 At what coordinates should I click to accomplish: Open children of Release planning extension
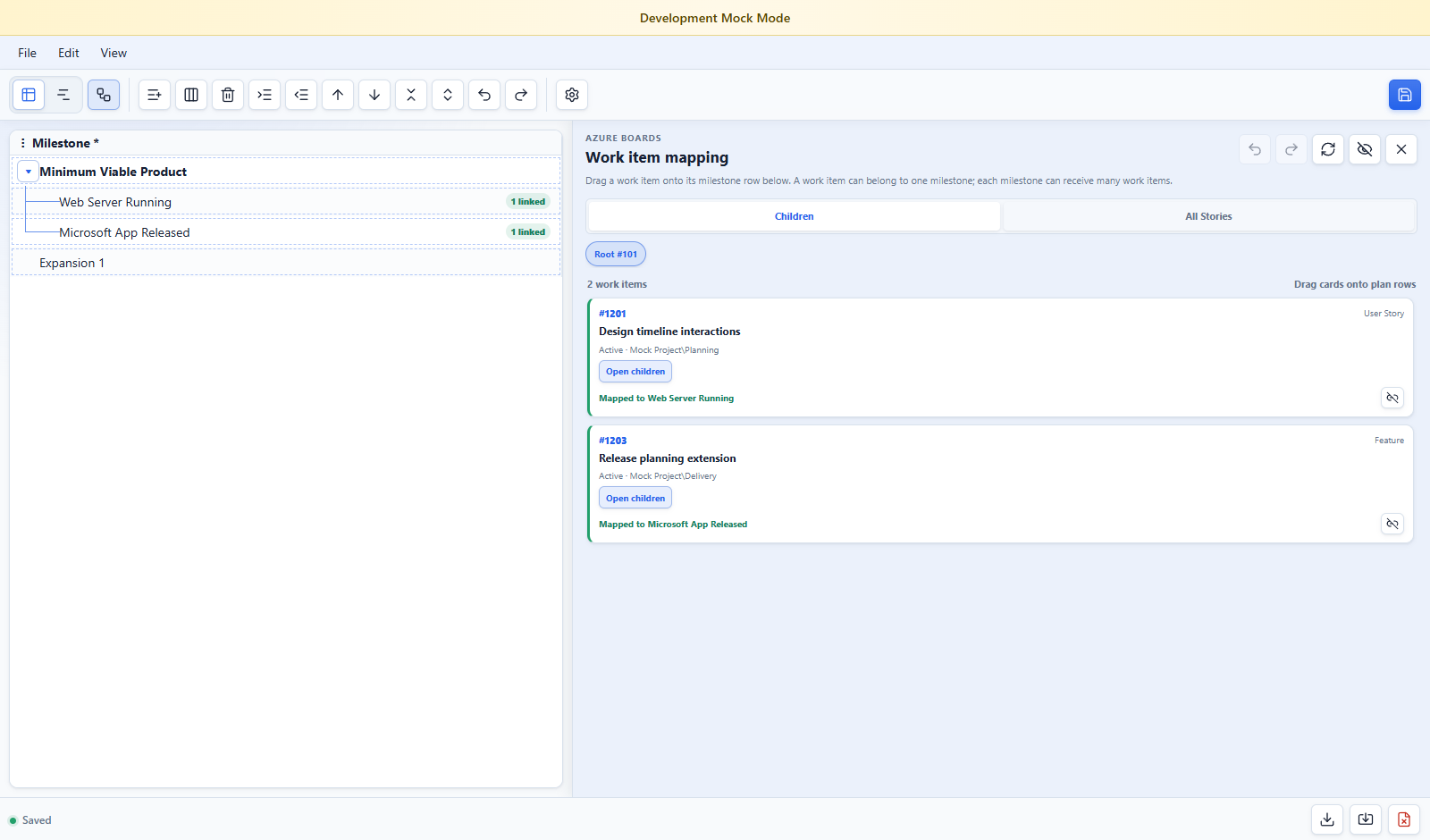[635, 499]
